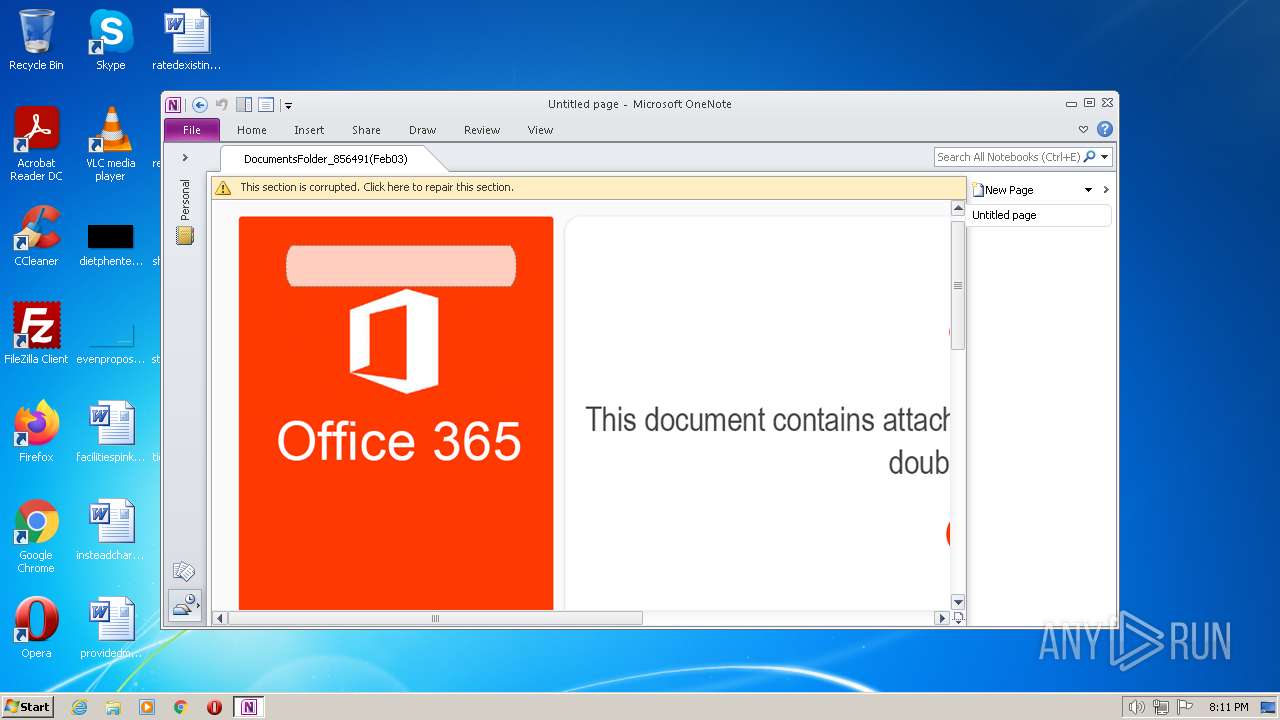1280x720 pixels.
Task: Open Google Chrome desktop shortcut
Action: 36,536
